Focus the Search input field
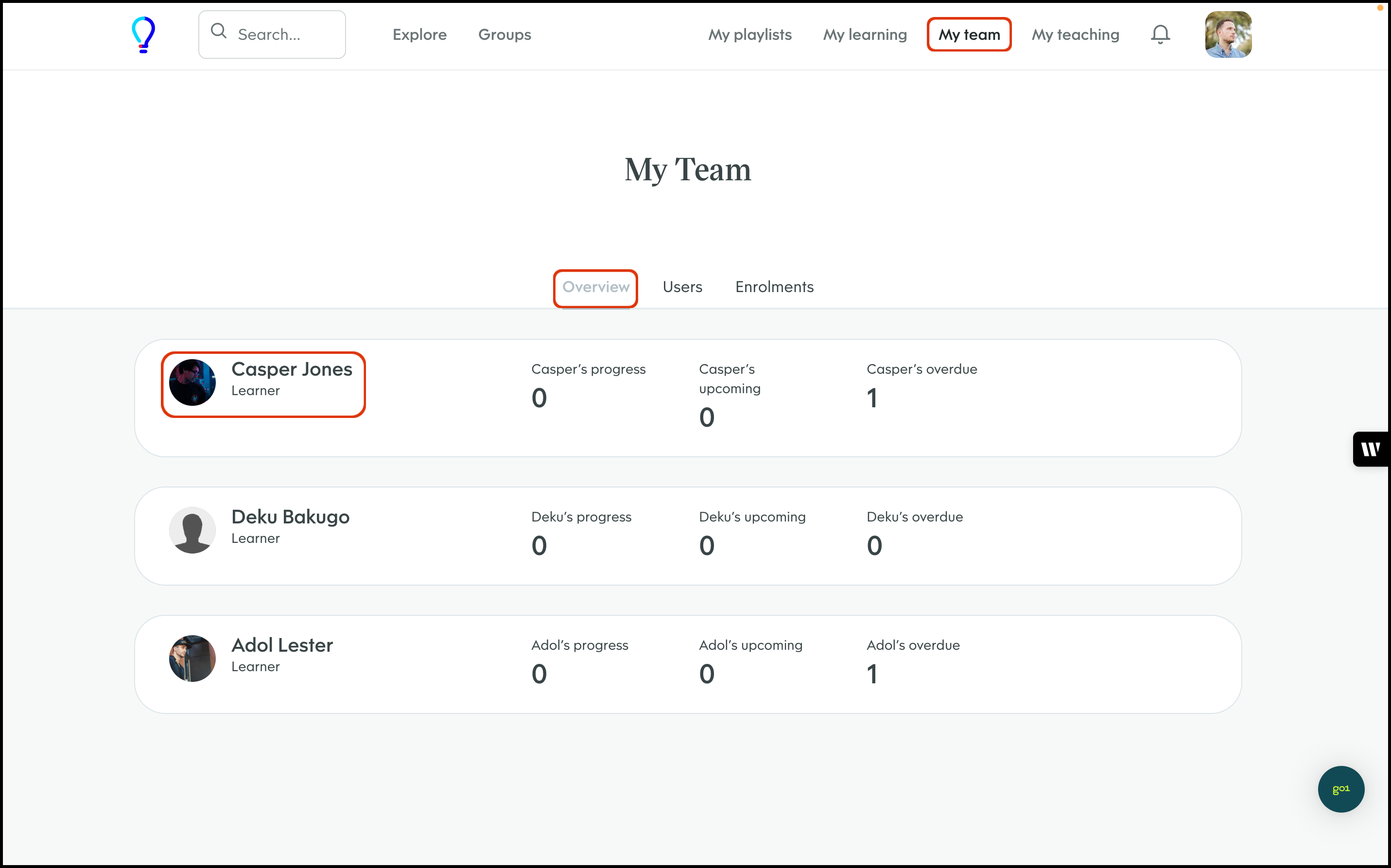This screenshot has width=1391, height=868. click(x=272, y=35)
